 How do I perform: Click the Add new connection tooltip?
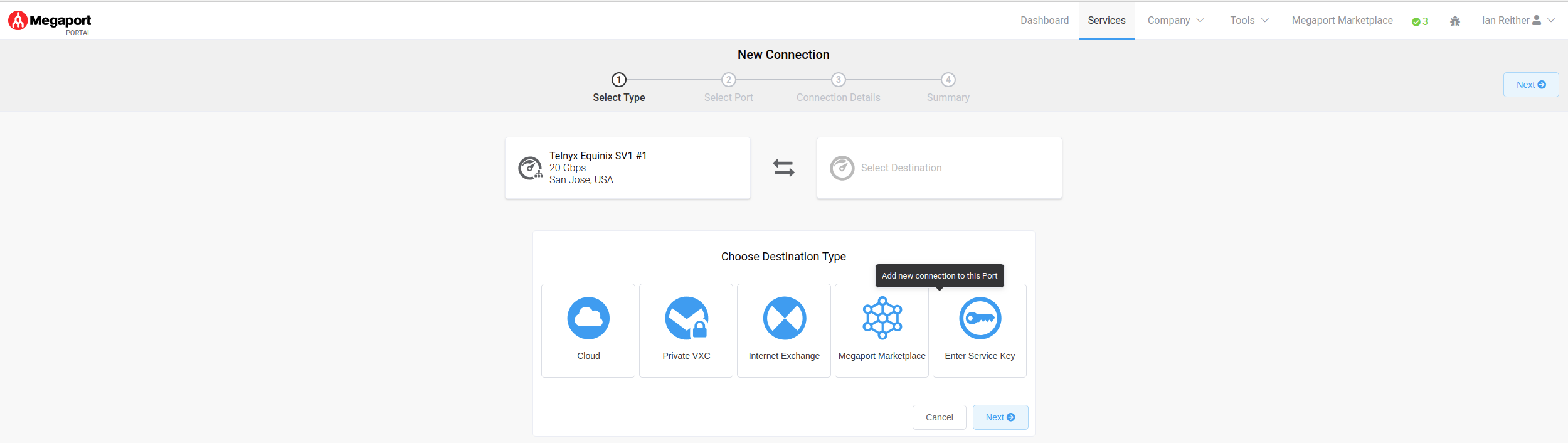click(x=940, y=275)
